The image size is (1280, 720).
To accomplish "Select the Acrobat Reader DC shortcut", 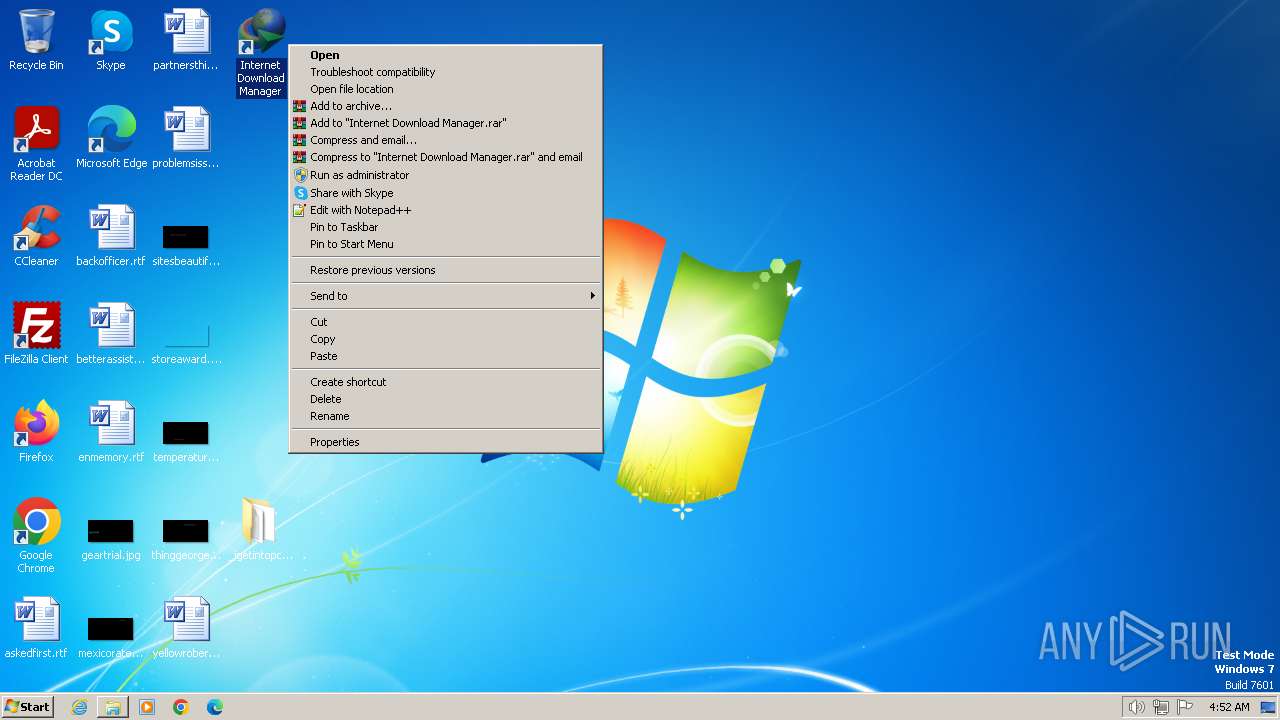I will click(x=36, y=144).
